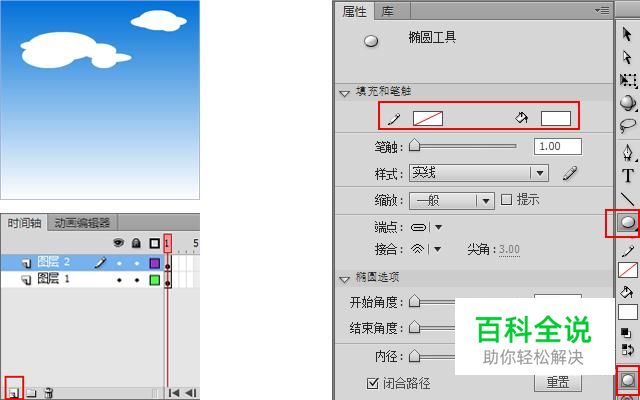Choose the Free Transform tool
Viewport: 640px width, 400px height.
pyautogui.click(x=628, y=80)
